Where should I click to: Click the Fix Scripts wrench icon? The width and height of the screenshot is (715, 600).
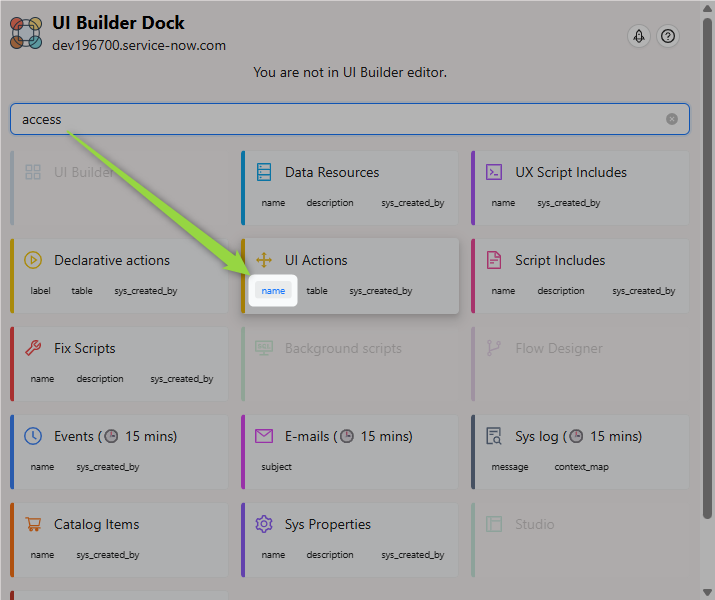(x=33, y=348)
